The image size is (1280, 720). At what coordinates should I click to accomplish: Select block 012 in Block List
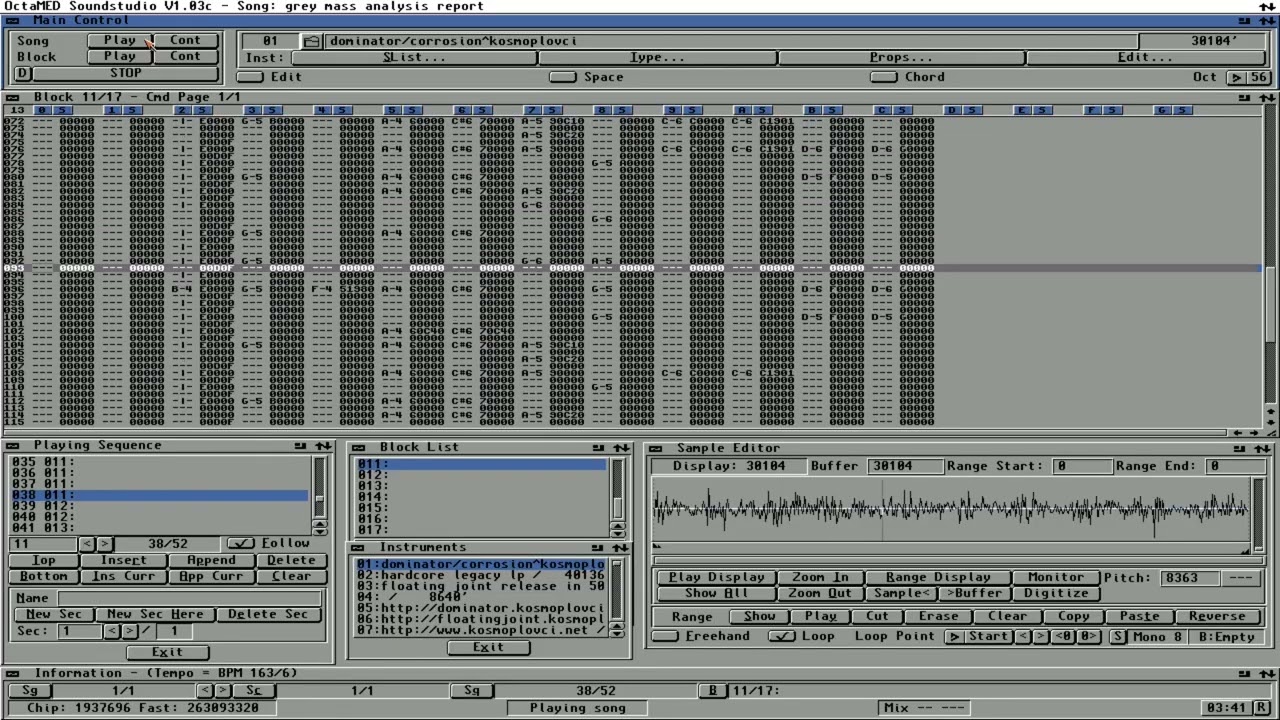coord(481,476)
